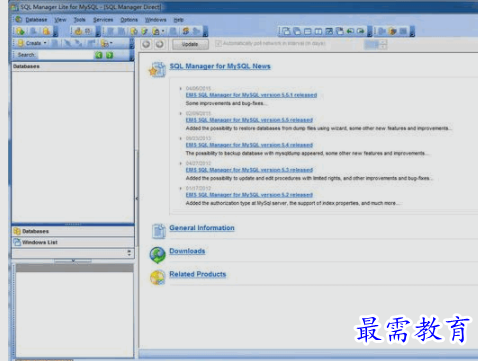Open the Database menu
The image size is (478, 361).
tap(36, 20)
